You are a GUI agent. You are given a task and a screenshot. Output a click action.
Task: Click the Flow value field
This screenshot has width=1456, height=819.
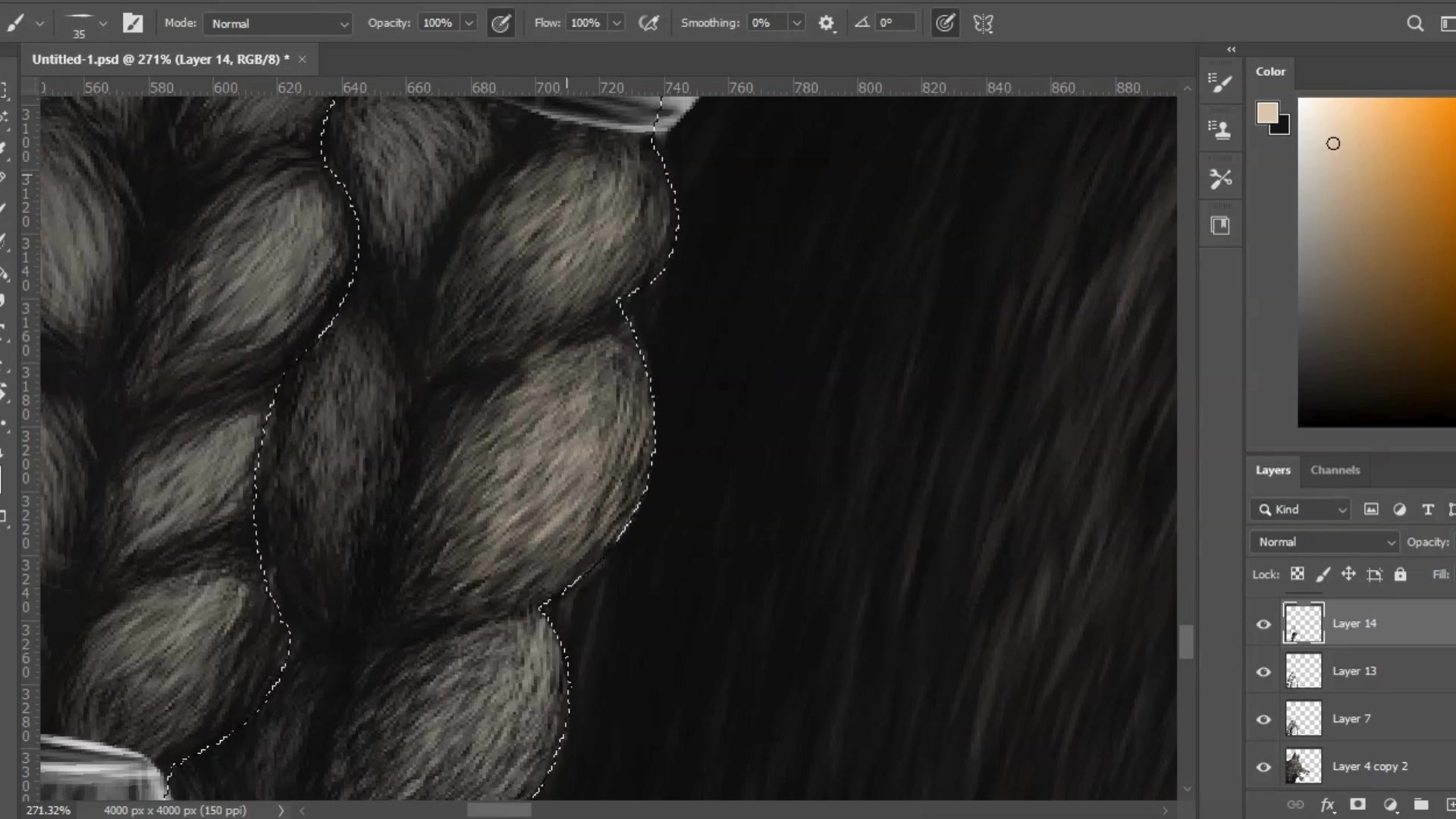coord(586,23)
